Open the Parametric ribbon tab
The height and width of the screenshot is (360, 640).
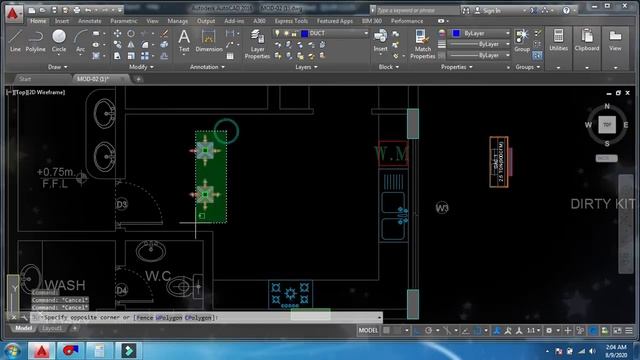(124, 21)
